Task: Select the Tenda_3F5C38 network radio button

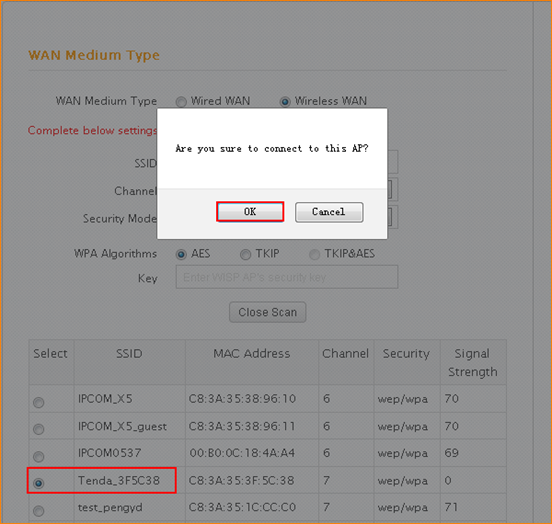Action: [x=39, y=483]
